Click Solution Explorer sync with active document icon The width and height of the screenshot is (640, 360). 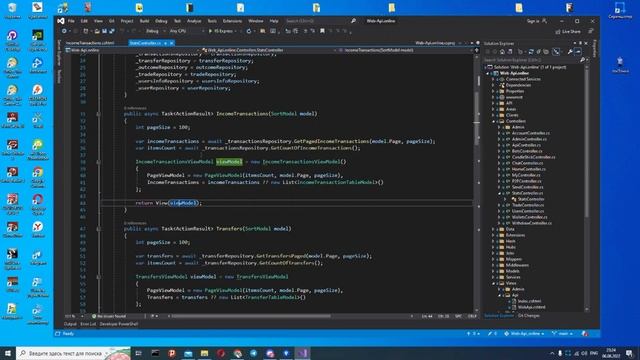[x=531, y=52]
